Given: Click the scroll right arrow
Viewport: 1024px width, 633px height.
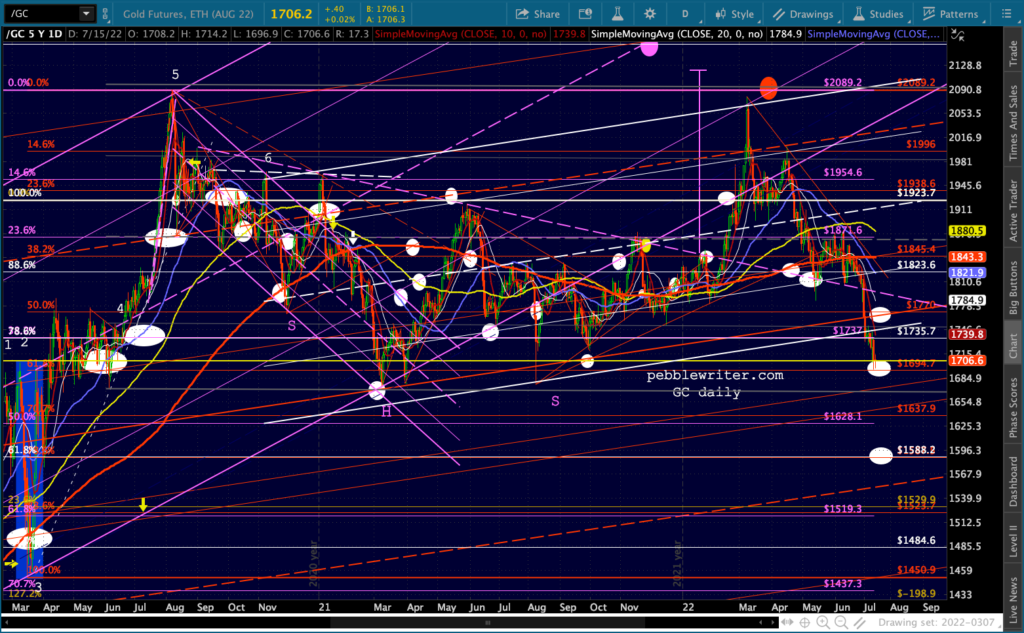Looking at the screenshot, I should 771,623.
